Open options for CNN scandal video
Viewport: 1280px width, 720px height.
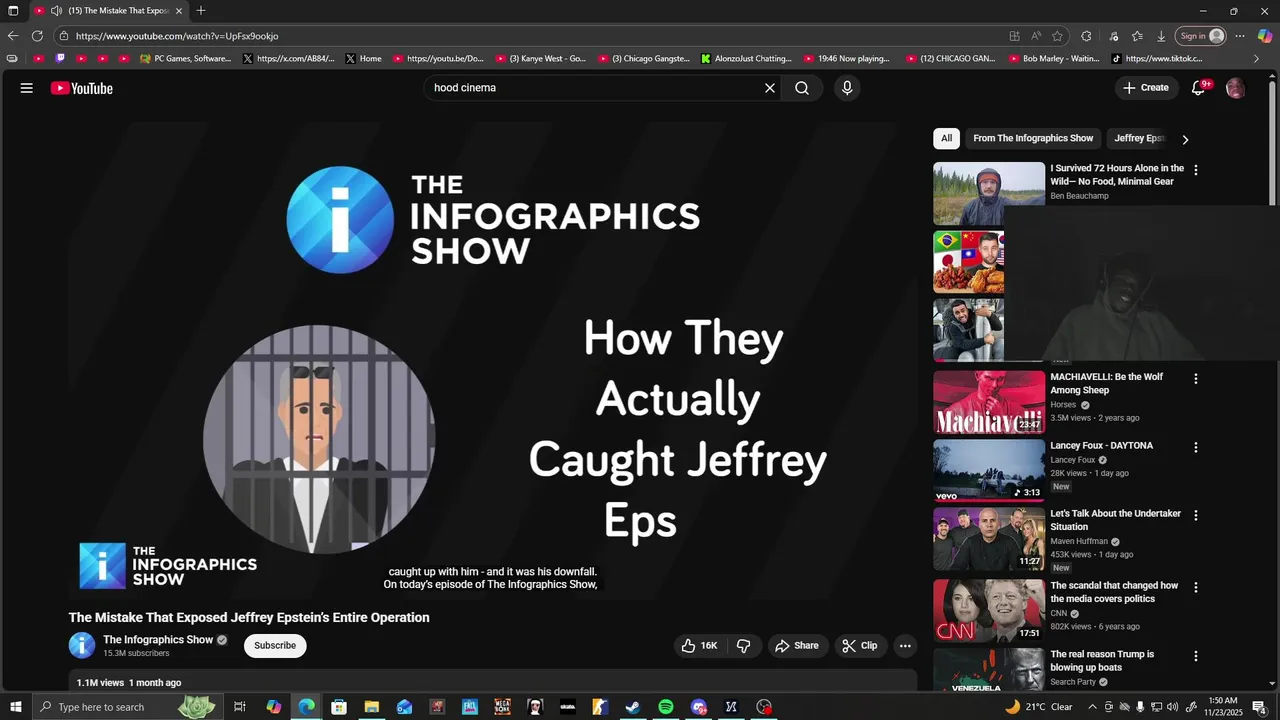(x=1195, y=587)
